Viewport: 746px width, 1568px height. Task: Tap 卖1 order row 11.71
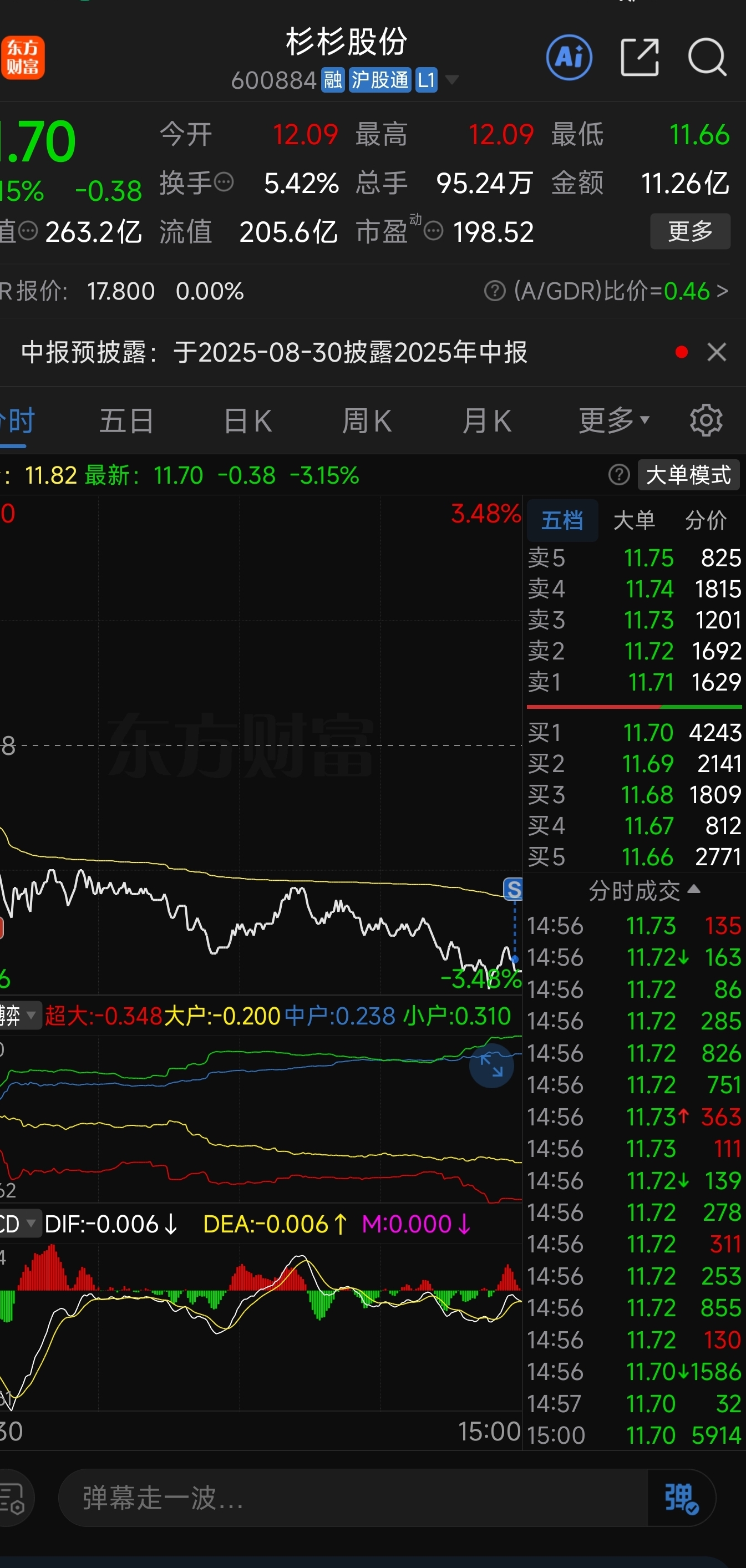pyautogui.click(x=634, y=682)
